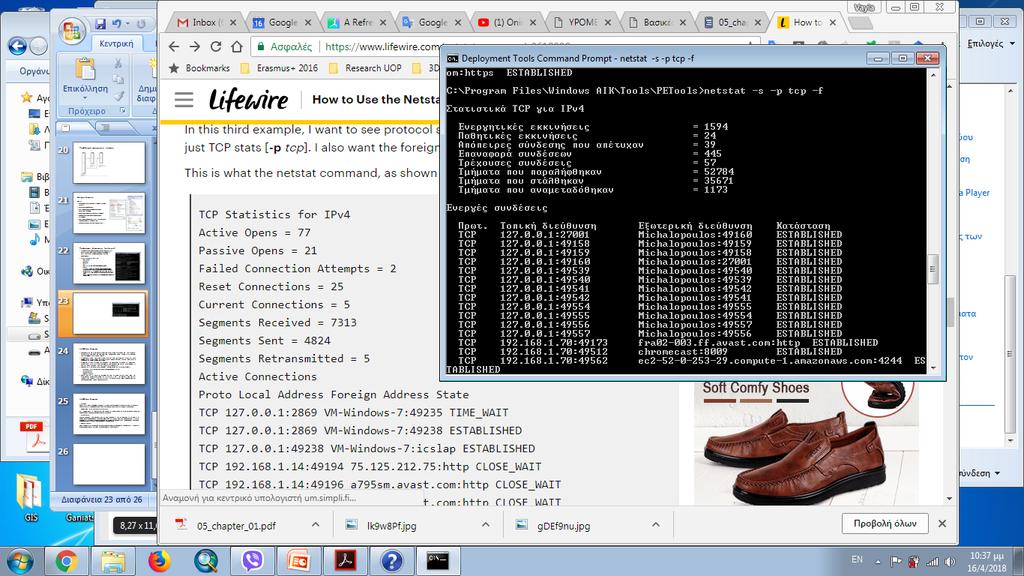Click the PowerPoint Office button

[x=71, y=31]
